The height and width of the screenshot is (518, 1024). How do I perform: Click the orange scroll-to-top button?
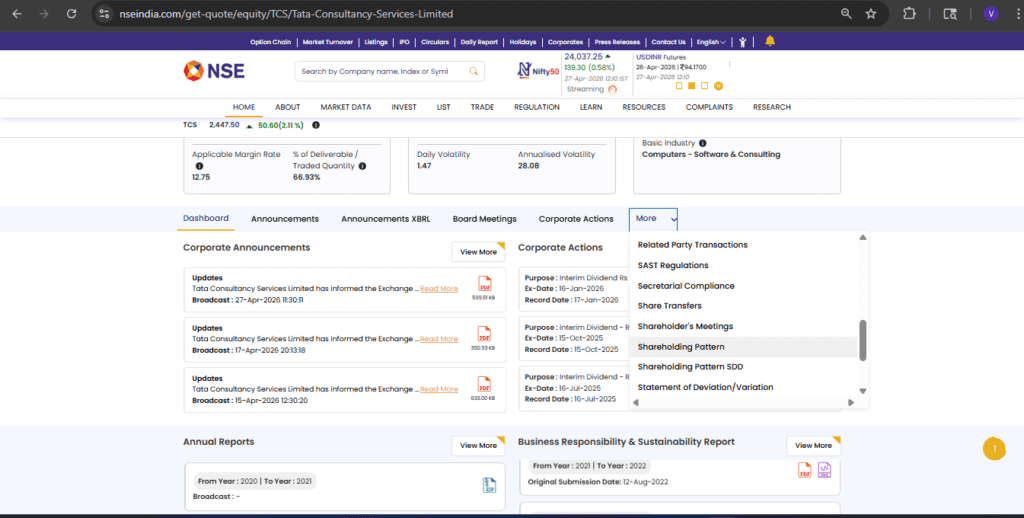coord(994,448)
